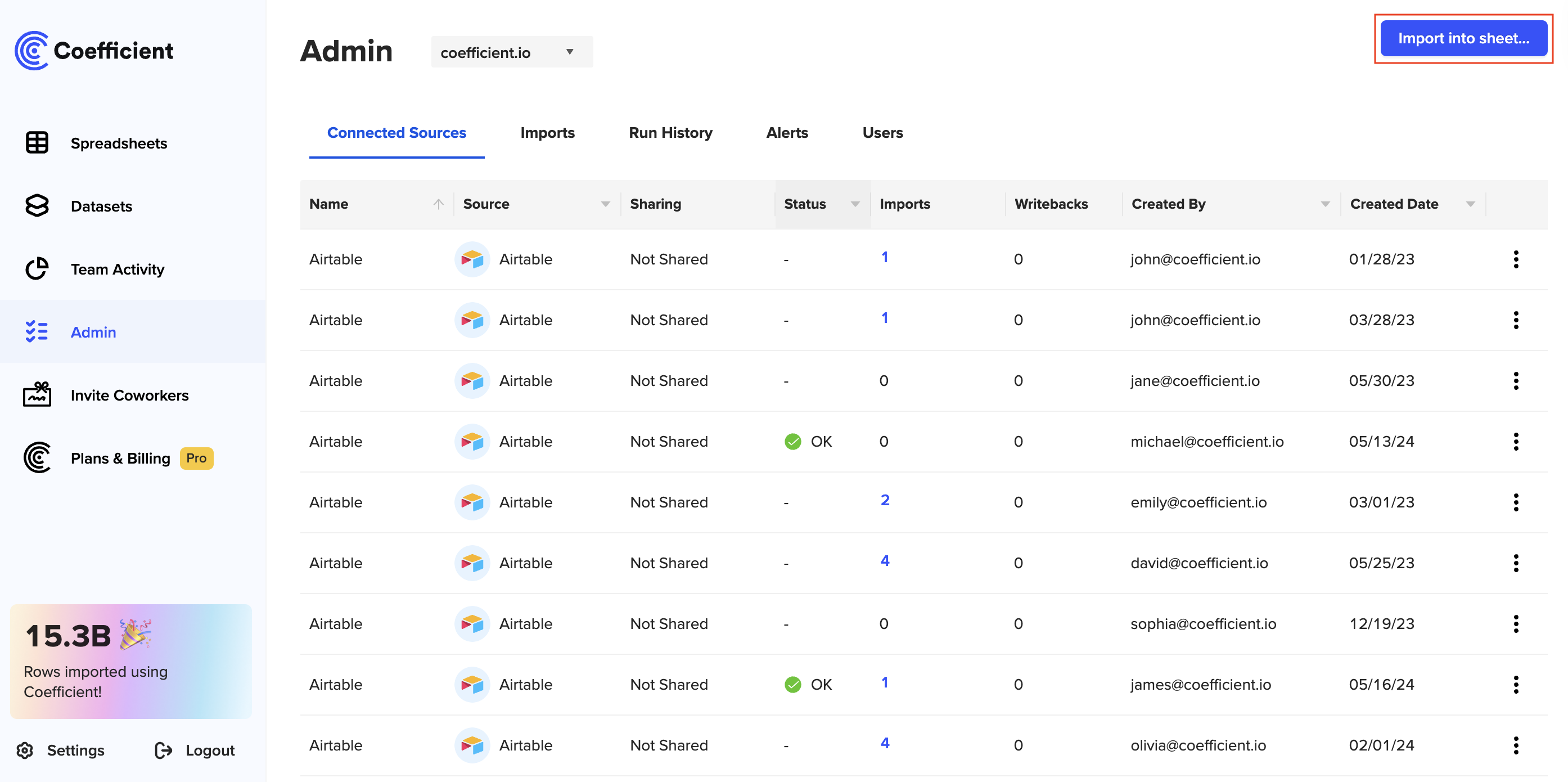Switch to the Run History tab

click(x=670, y=133)
